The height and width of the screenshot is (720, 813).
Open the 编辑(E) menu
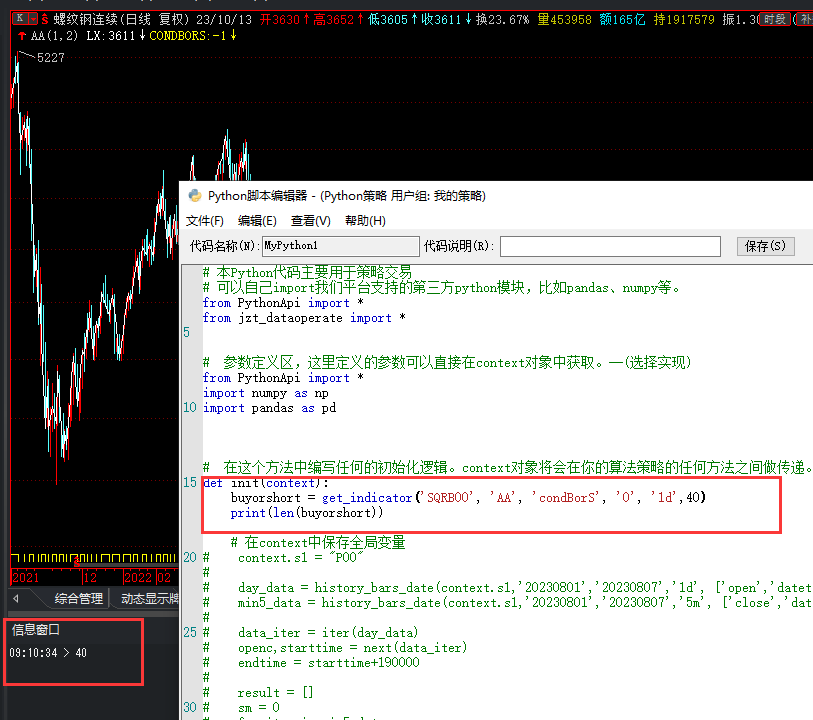257,221
